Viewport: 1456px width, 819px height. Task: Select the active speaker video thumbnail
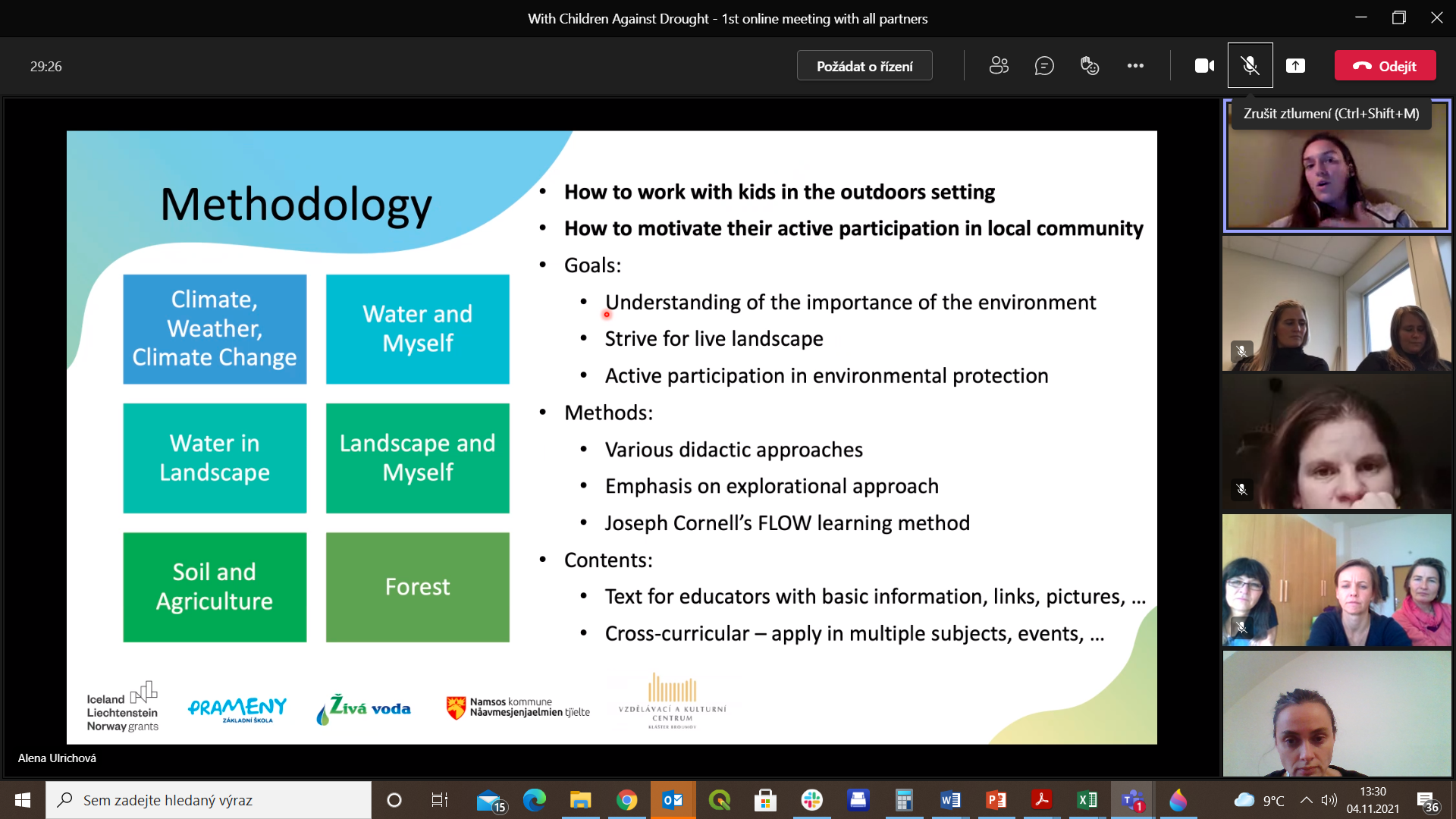click(1337, 165)
